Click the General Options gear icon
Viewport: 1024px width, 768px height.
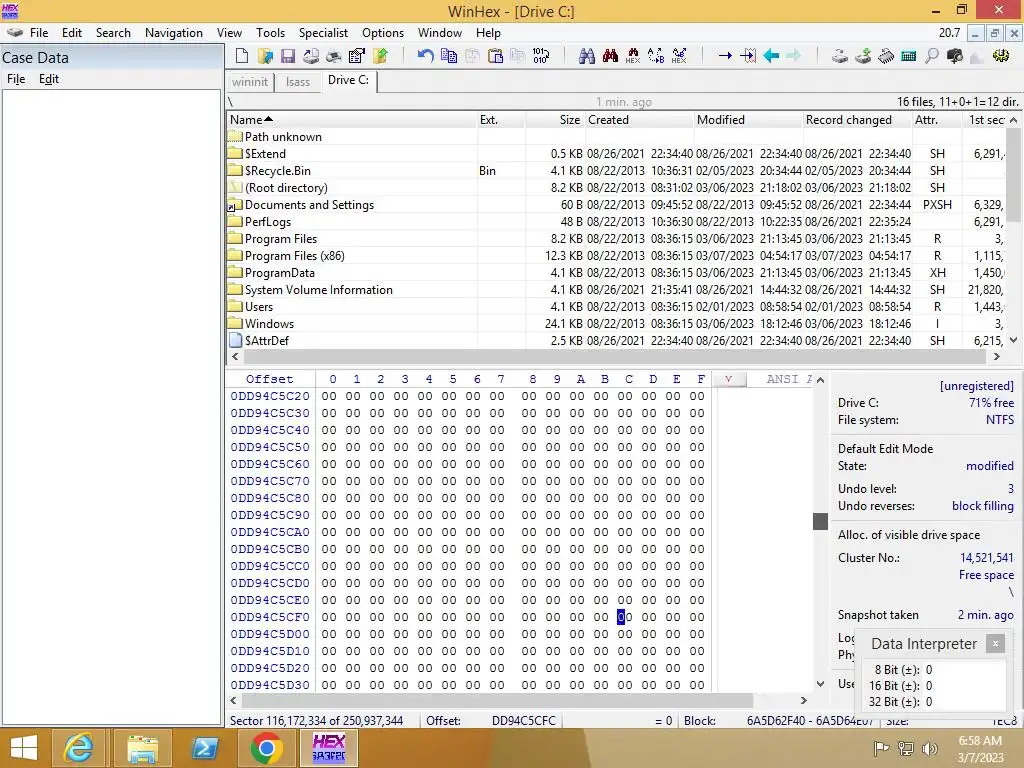tap(1000, 56)
